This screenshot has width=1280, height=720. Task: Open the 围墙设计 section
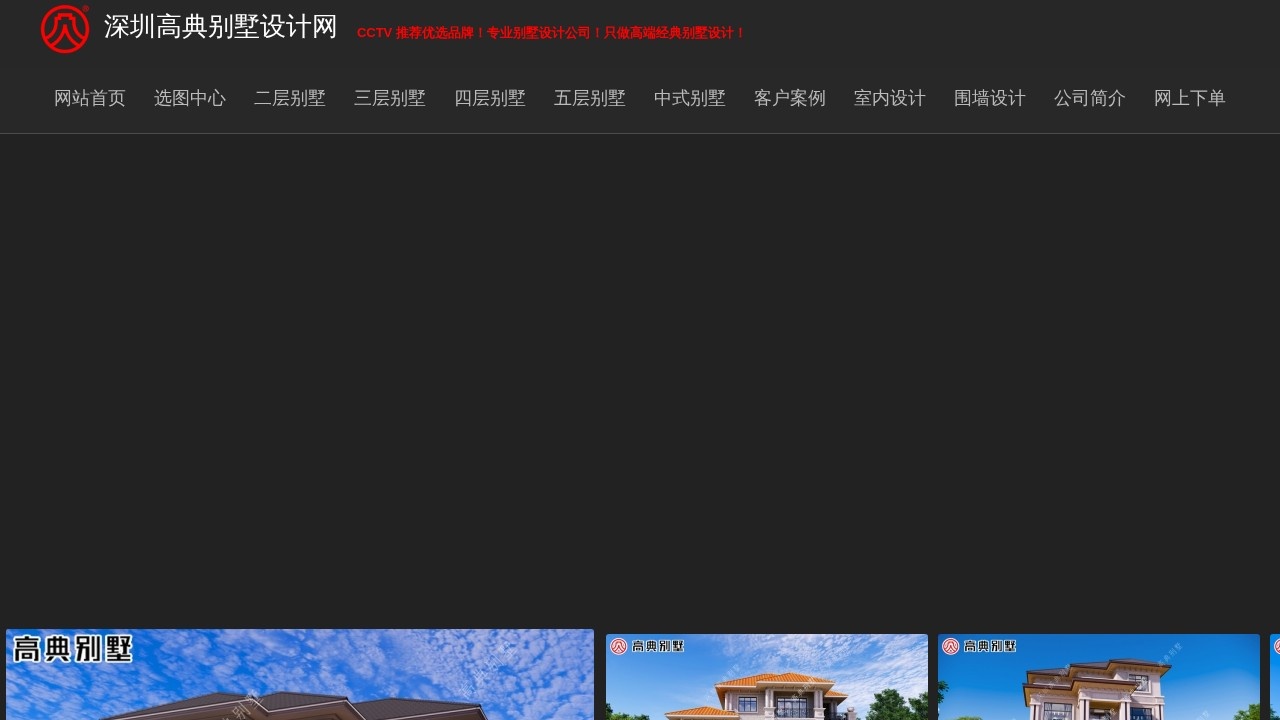[x=989, y=98]
